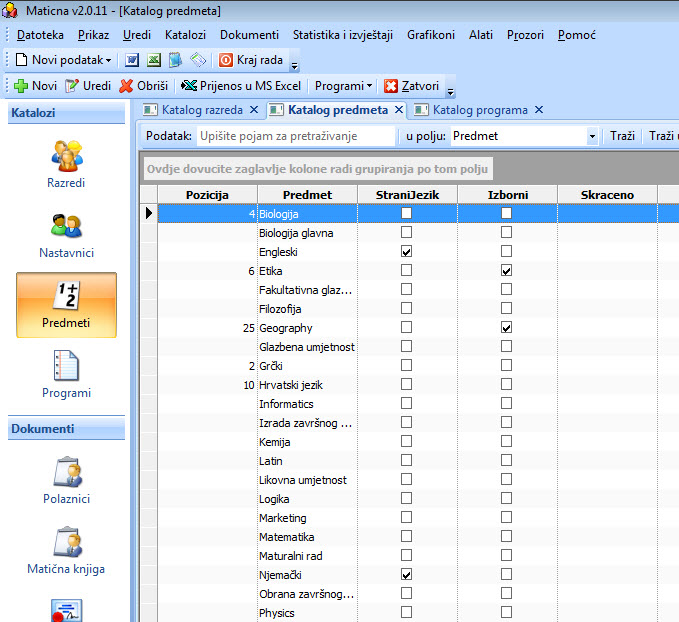Switch to the Katalog programa tab

click(480, 110)
